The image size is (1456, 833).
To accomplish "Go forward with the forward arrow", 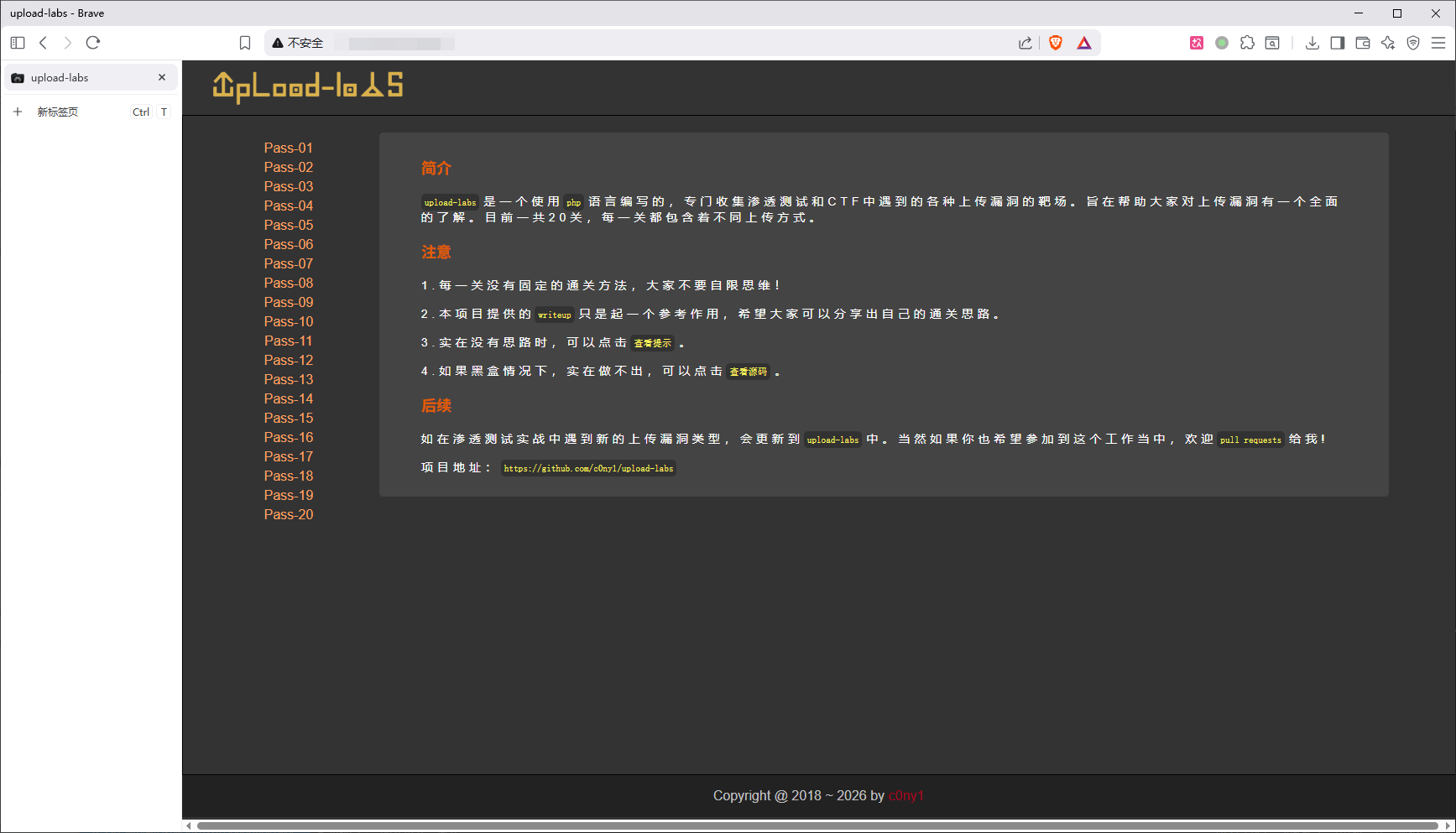I will [x=68, y=43].
